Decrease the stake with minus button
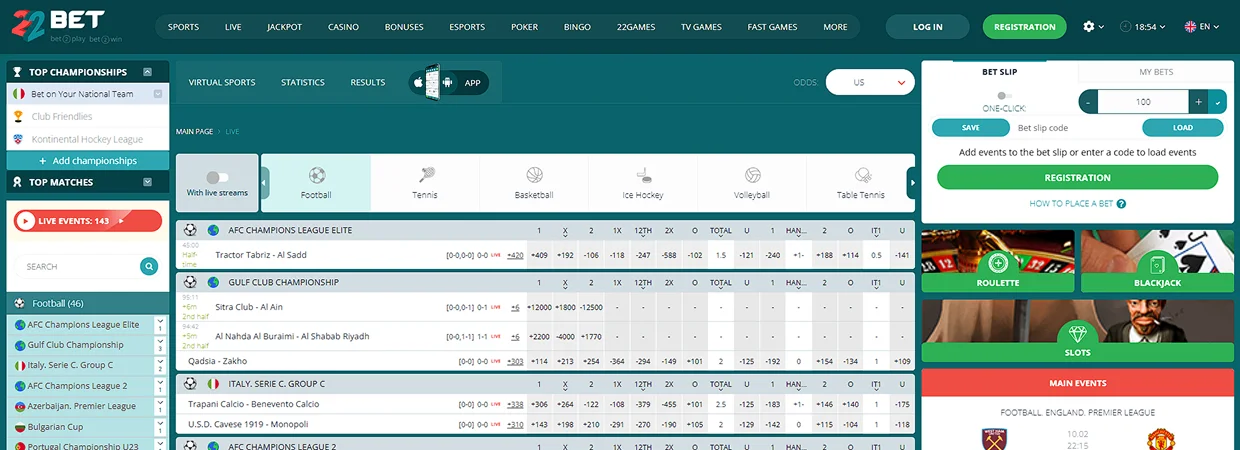The height and width of the screenshot is (450, 1240). (1089, 102)
